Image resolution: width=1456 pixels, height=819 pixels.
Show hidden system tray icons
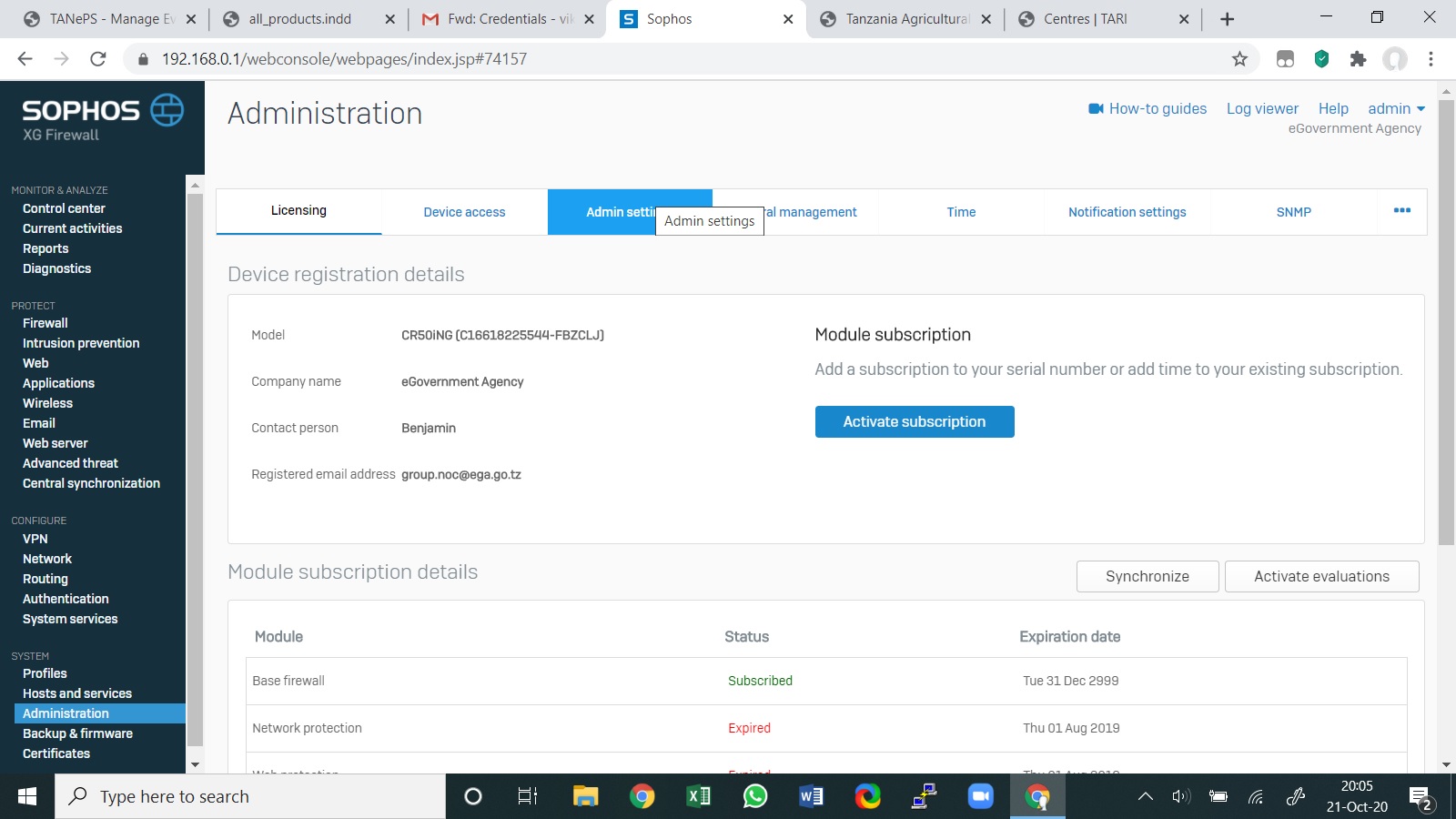[1146, 796]
